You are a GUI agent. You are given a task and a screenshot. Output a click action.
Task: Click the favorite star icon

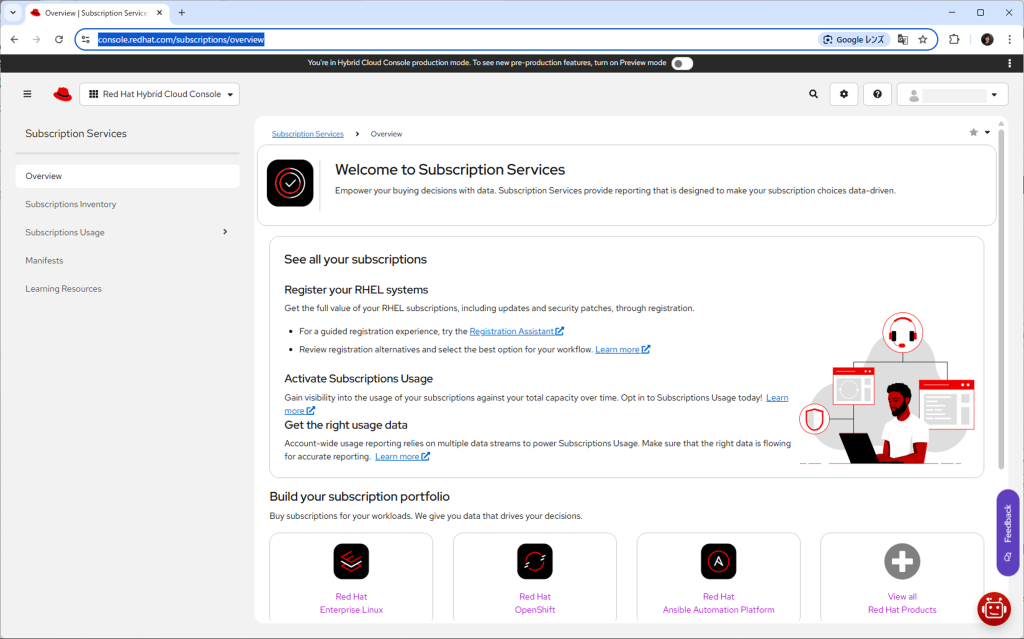click(973, 132)
